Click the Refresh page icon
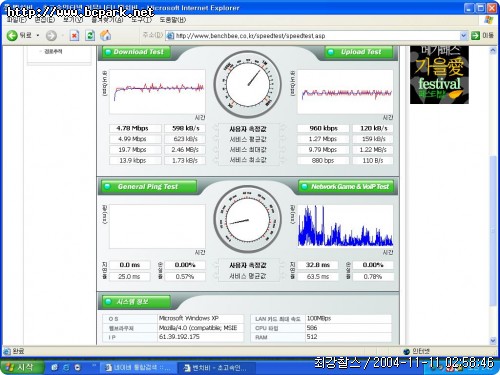This screenshot has height=375, width=500. 90,35
